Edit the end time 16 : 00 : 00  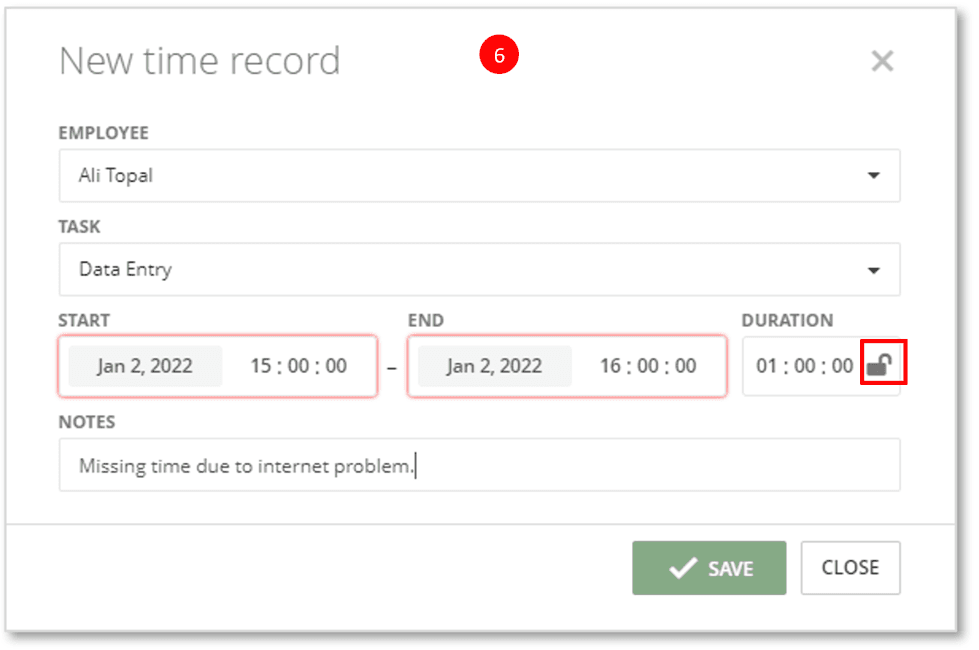click(648, 366)
